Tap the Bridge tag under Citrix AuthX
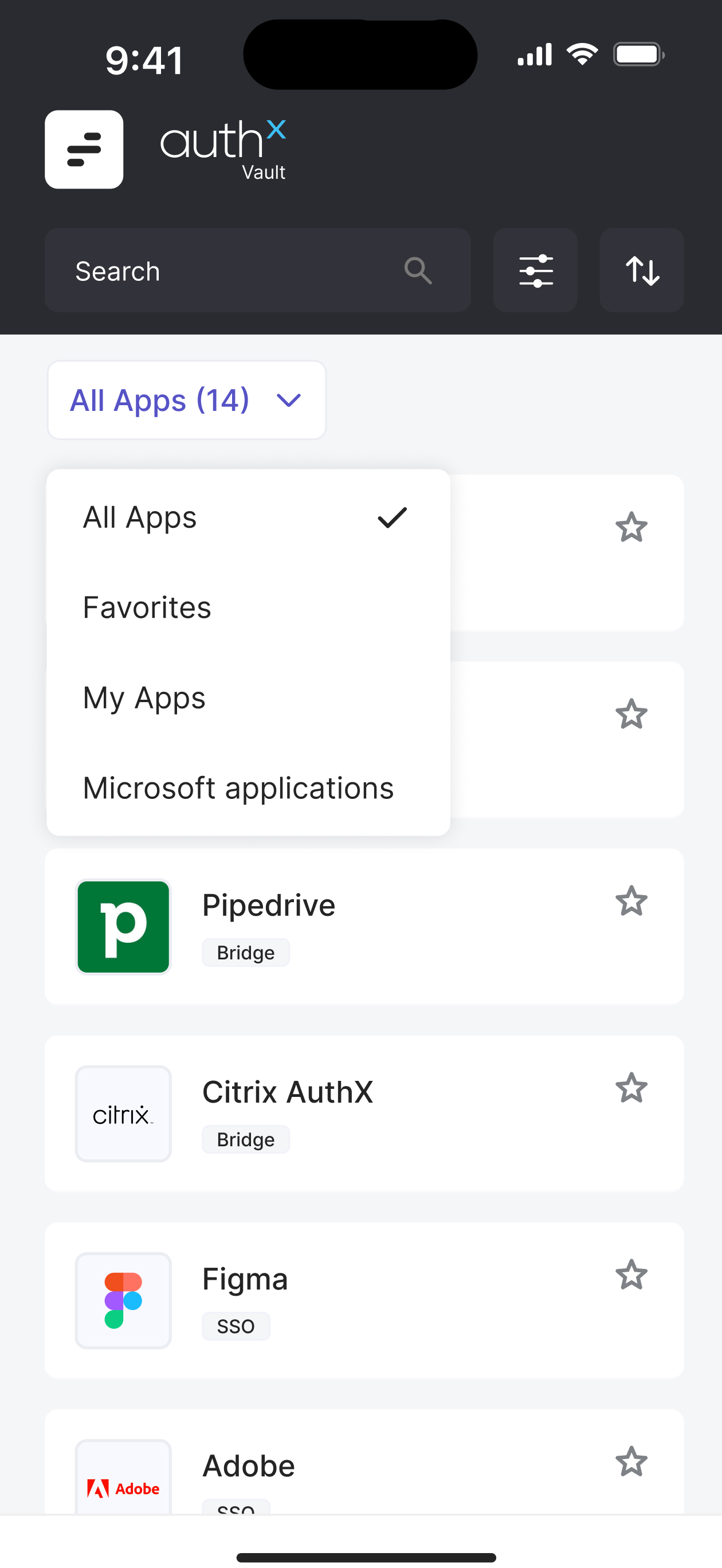Screen dimensions: 722x1568 coord(246,1139)
